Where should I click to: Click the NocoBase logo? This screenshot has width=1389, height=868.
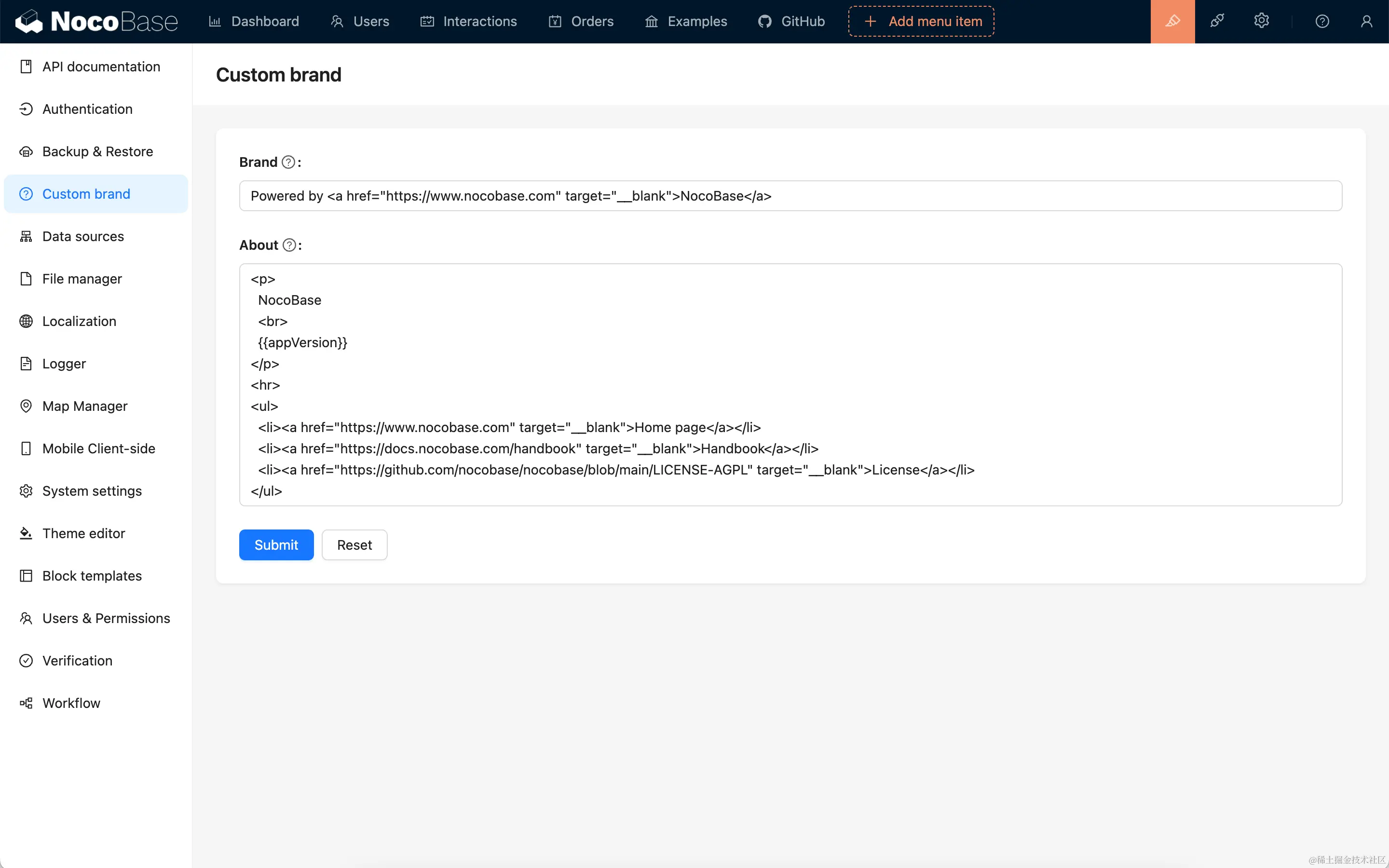coord(96,22)
